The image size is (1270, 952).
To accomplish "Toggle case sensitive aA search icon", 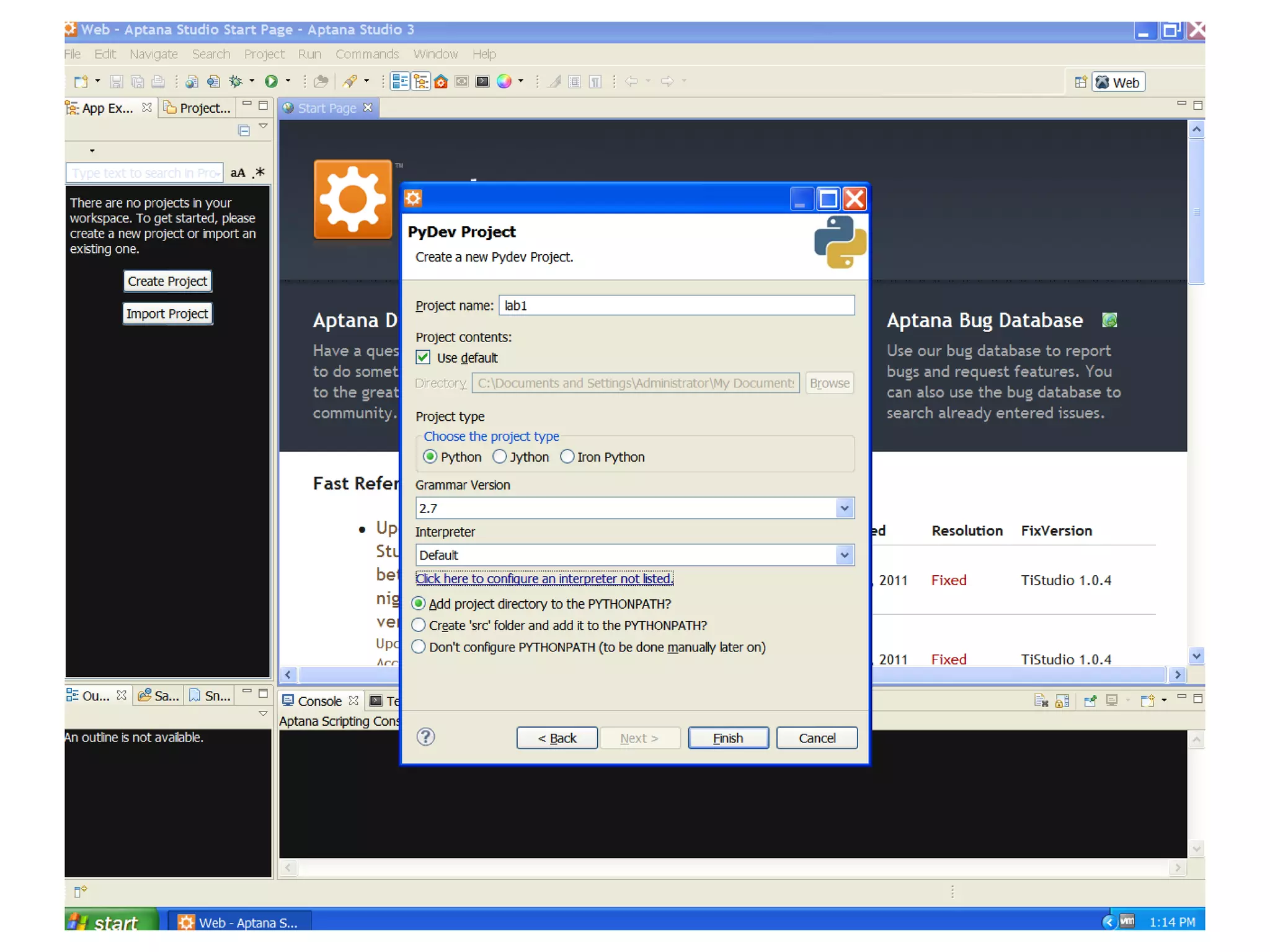I will point(238,173).
